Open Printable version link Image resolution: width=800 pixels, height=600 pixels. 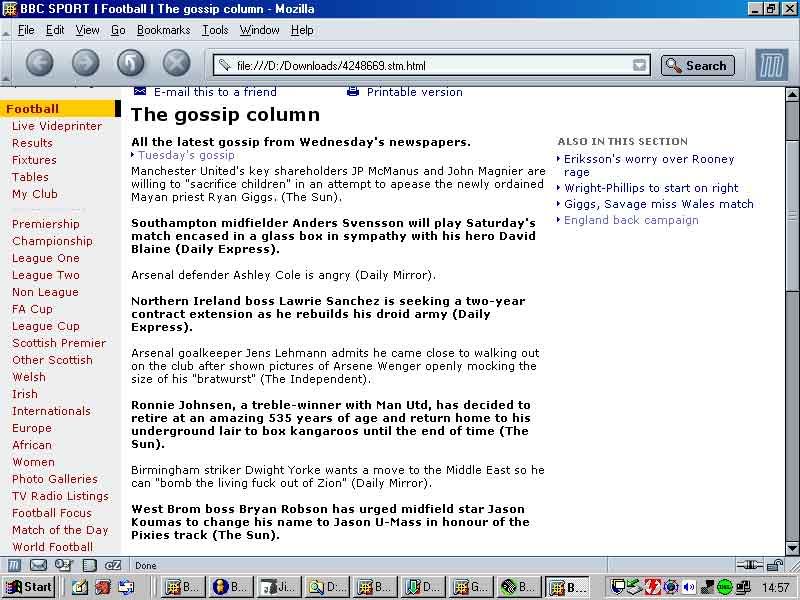tap(414, 92)
